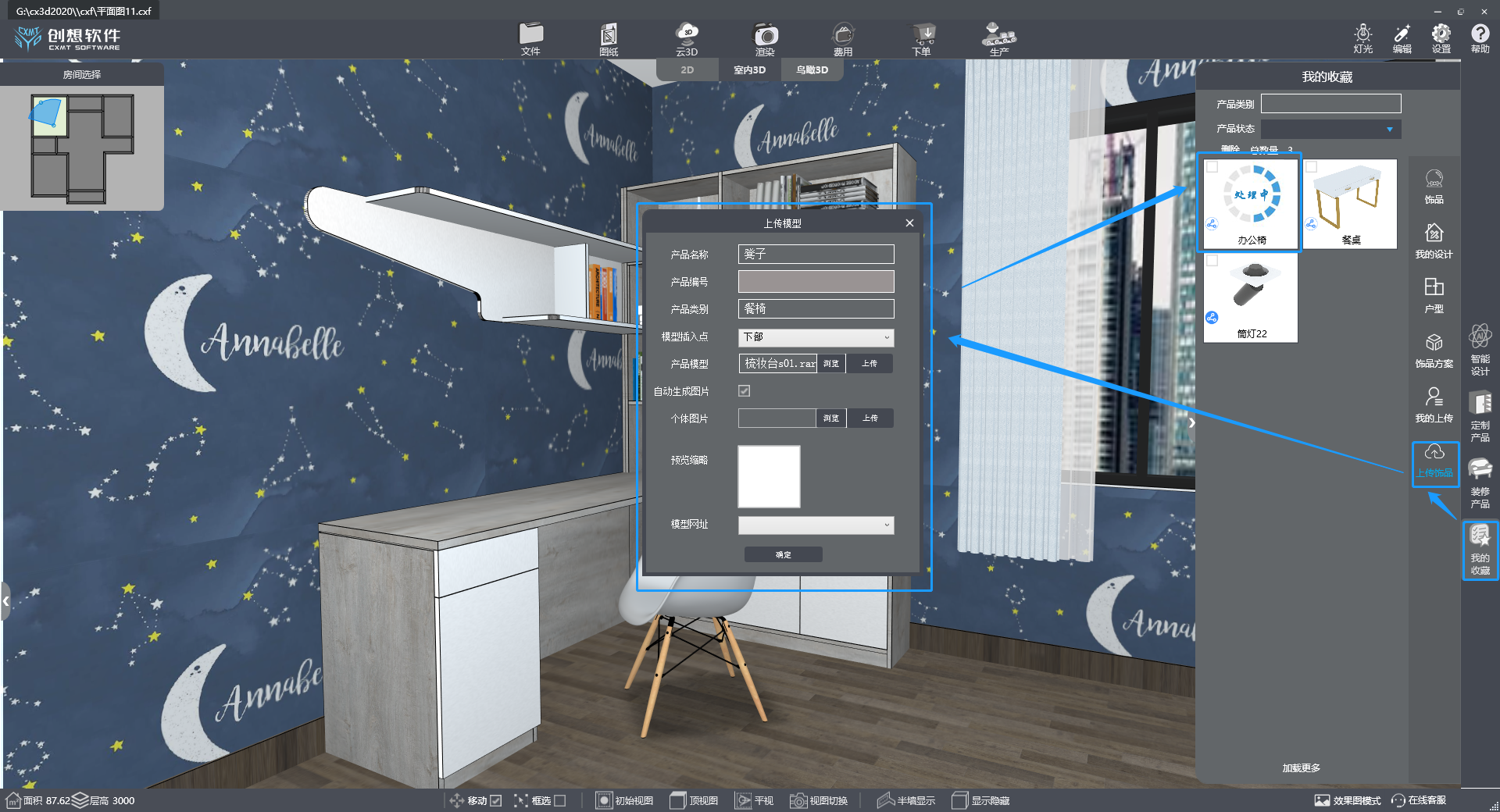Open 我的上传 my uploads

(x=1434, y=405)
